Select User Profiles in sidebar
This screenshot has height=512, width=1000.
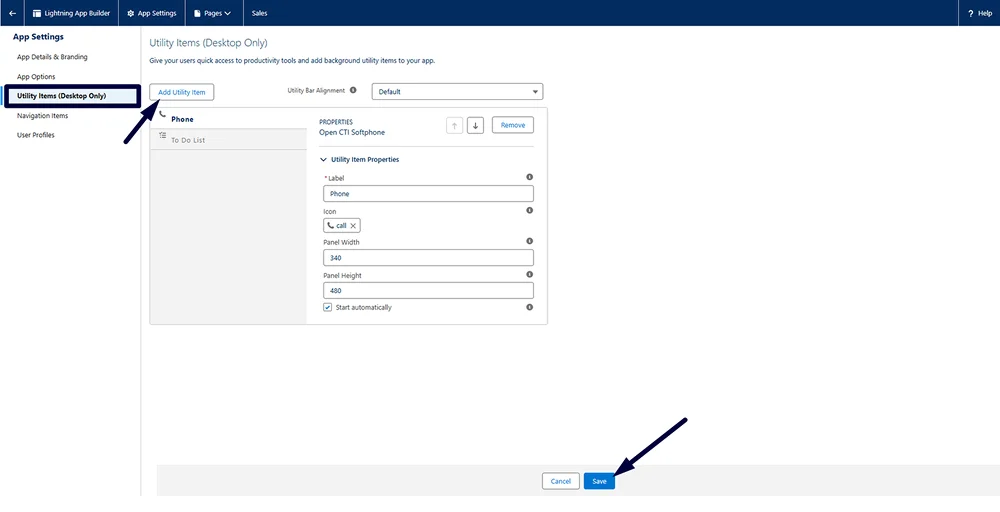tap(36, 135)
